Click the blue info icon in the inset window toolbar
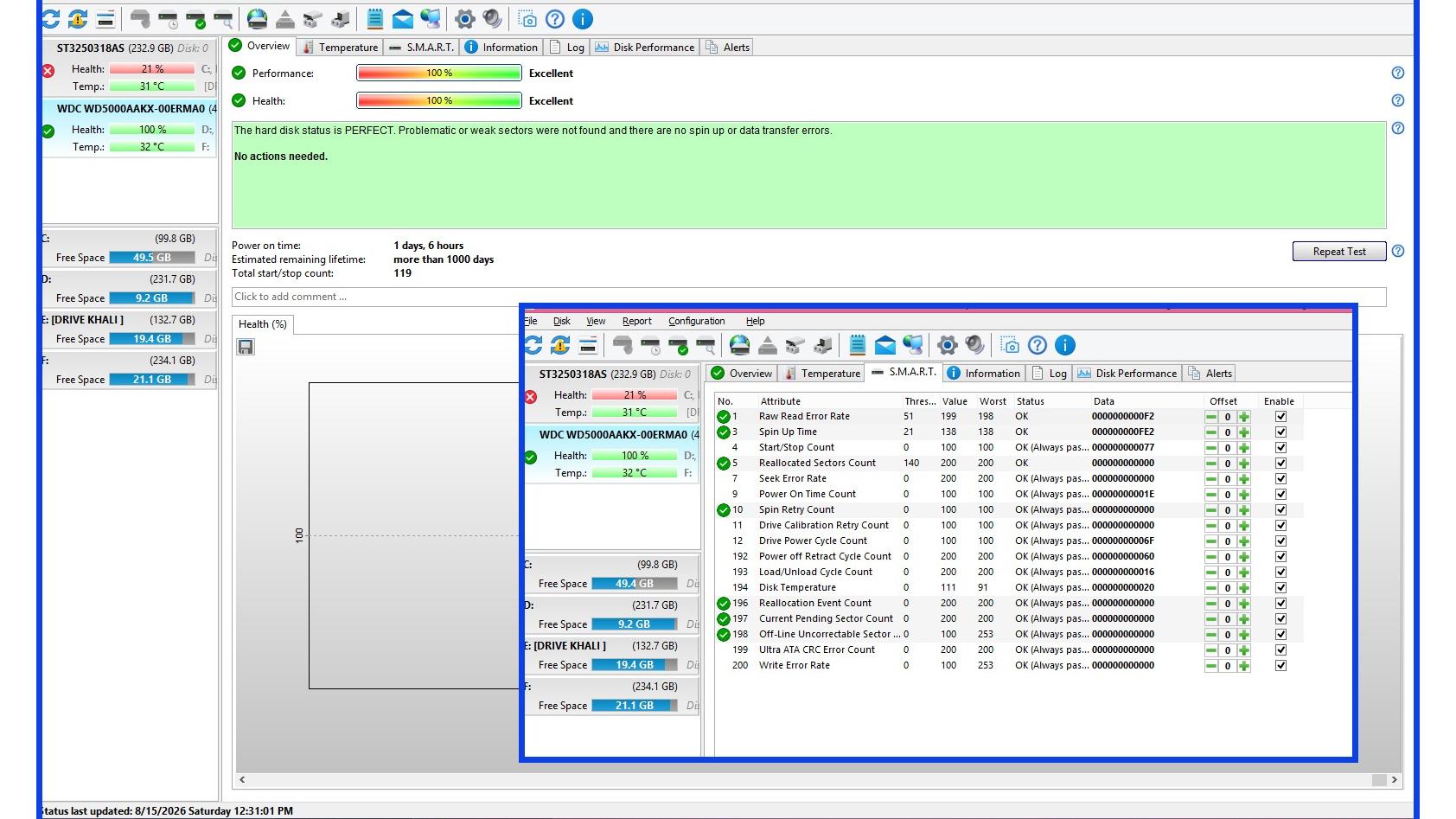 click(x=1065, y=345)
